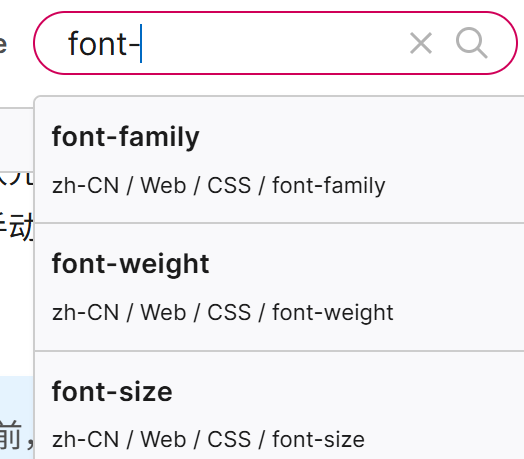Clear the search box with the X icon
The image size is (524, 459).
[x=421, y=43]
